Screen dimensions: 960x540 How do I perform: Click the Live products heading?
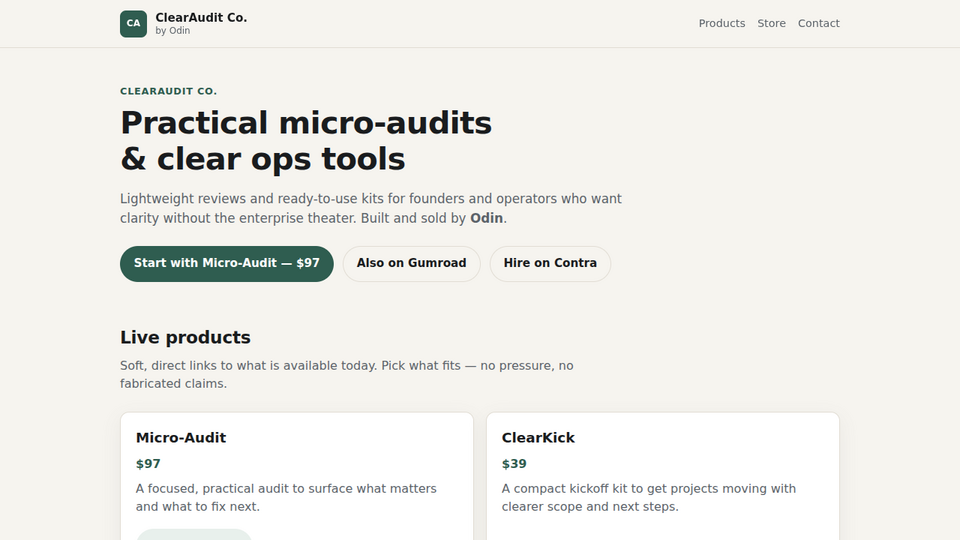[186, 337]
